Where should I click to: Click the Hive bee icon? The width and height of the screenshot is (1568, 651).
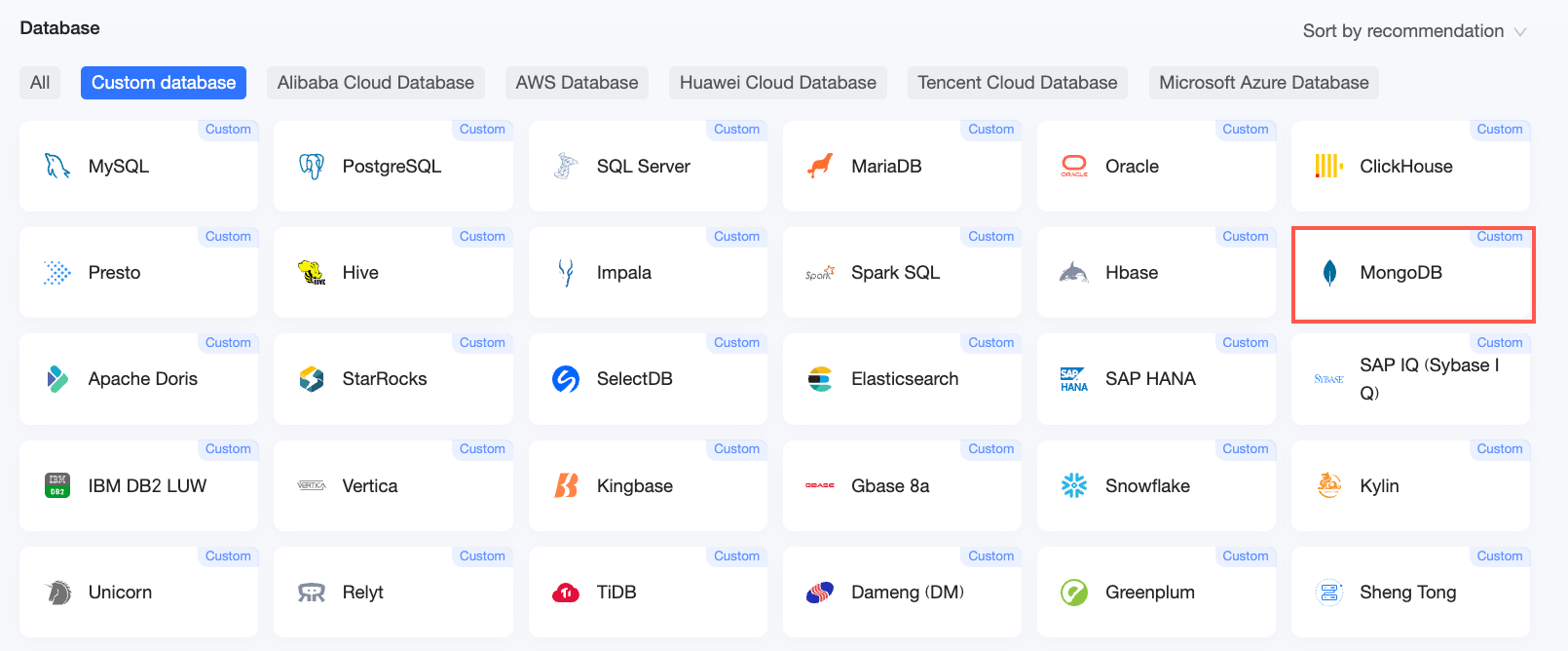(x=312, y=273)
